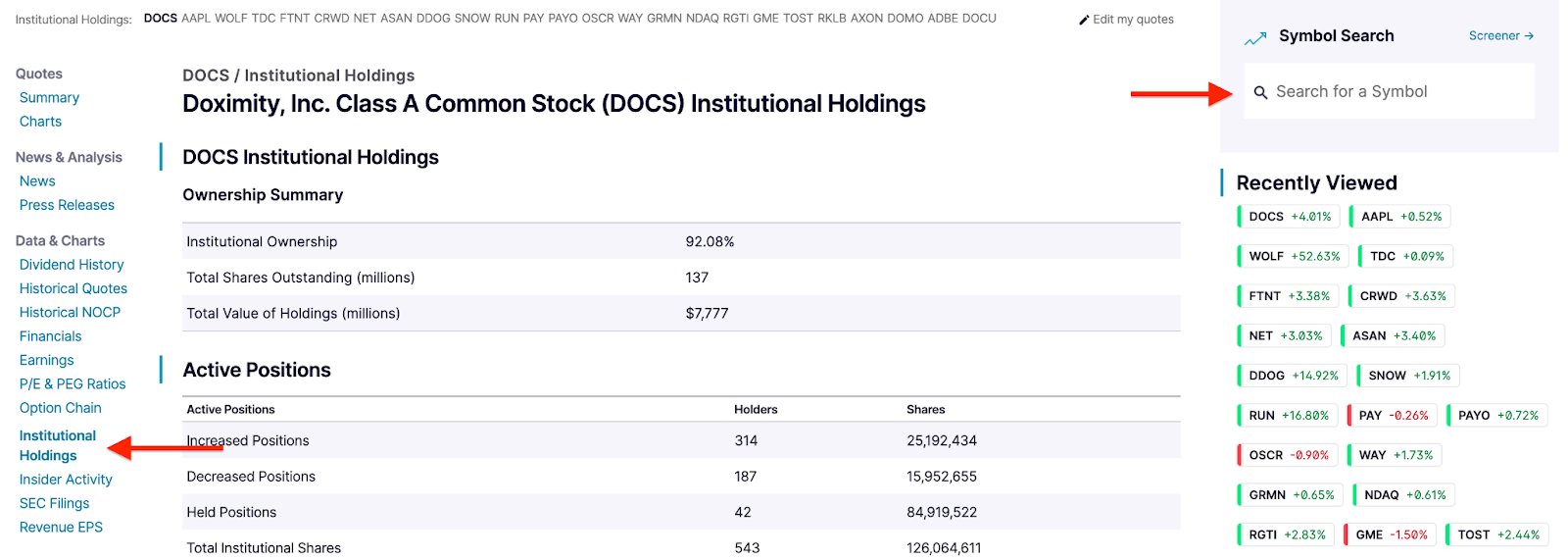Open FTNT +3.38% recently viewed chip
Viewport: 1568px width, 559px height.
(x=1288, y=296)
